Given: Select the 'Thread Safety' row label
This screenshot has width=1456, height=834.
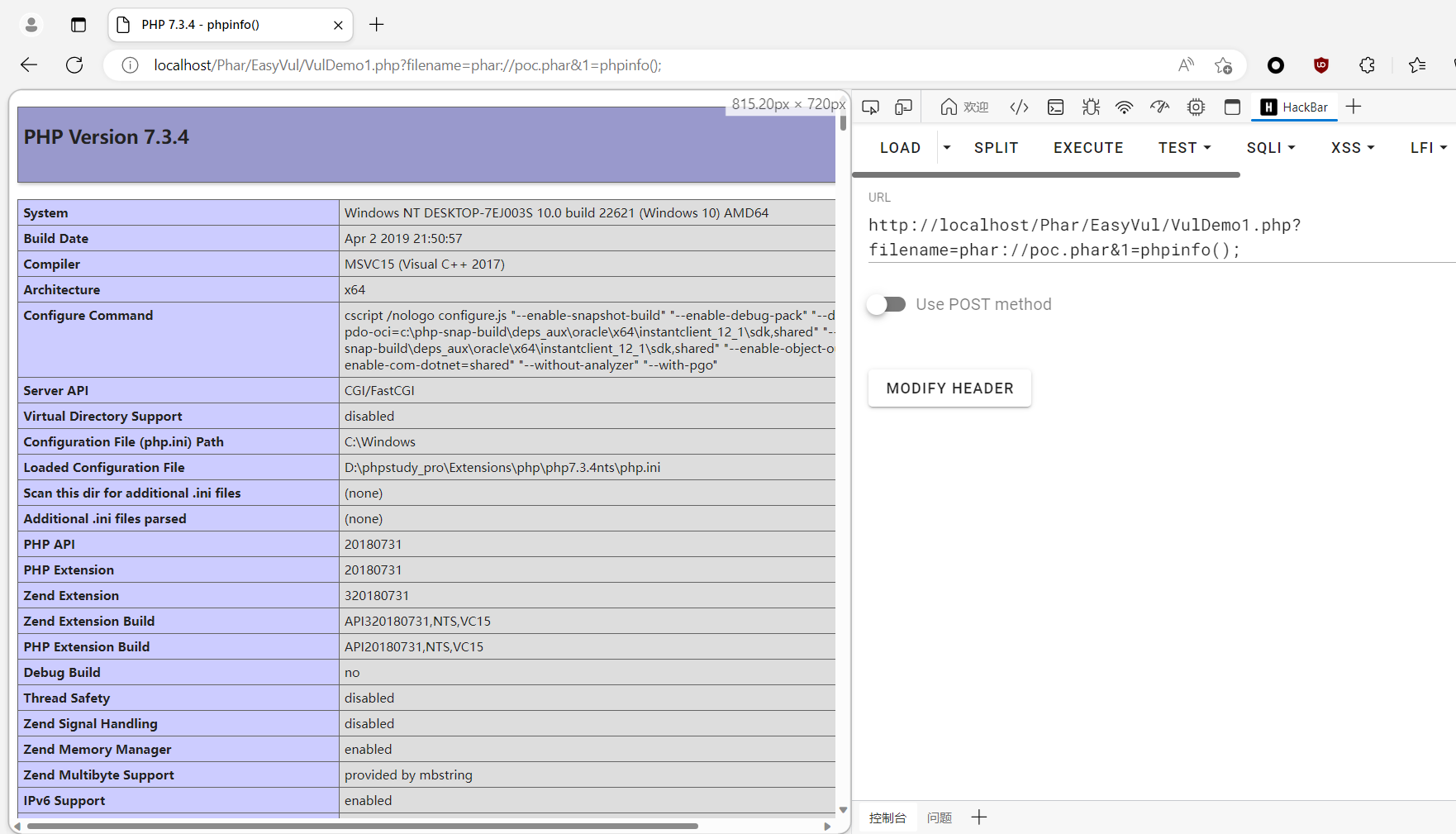Looking at the screenshot, I should click(67, 698).
